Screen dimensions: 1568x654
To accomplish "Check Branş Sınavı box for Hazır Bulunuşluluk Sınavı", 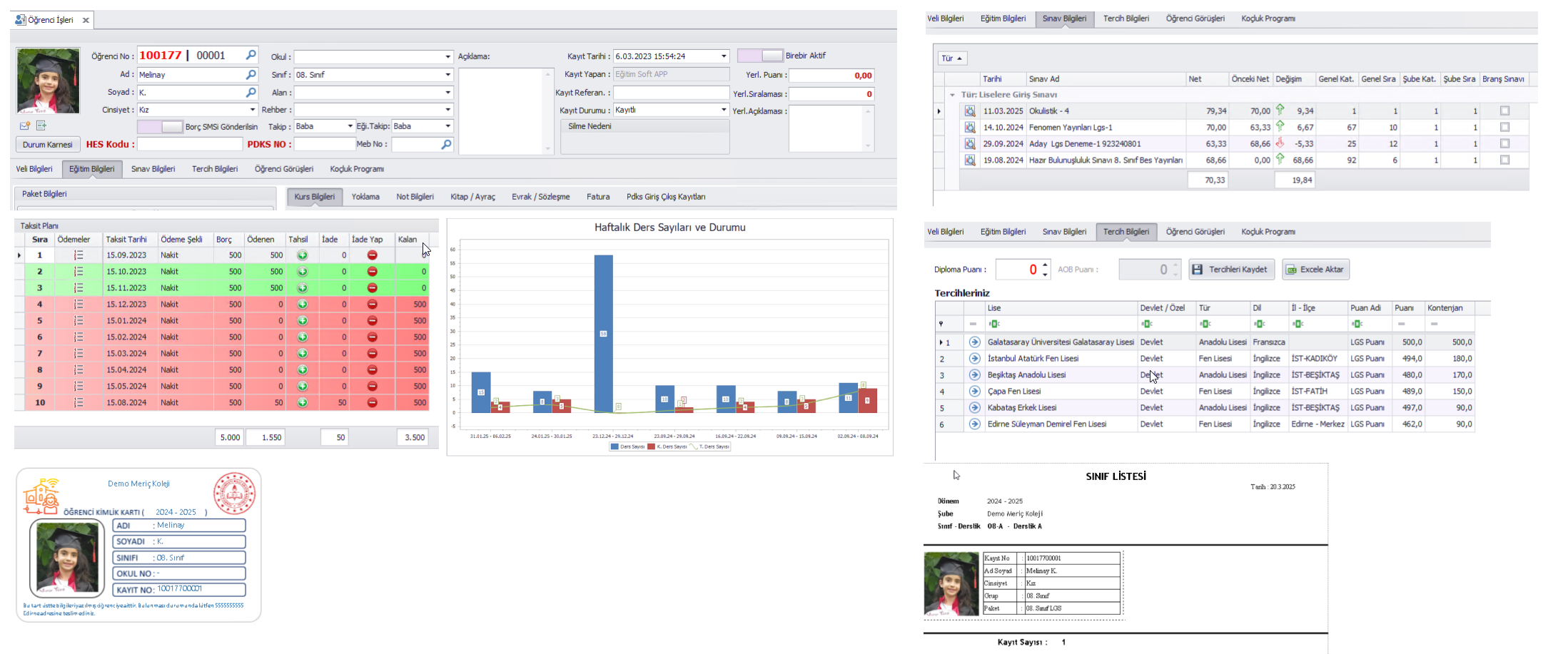I will (1504, 160).
